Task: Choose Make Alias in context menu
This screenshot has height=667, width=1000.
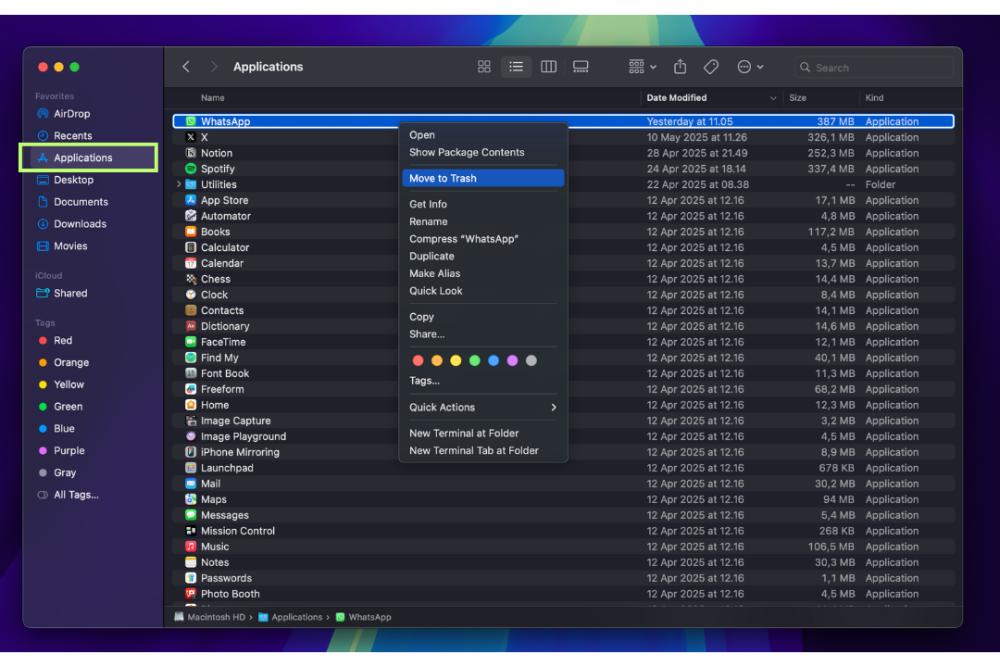Action: (483, 273)
